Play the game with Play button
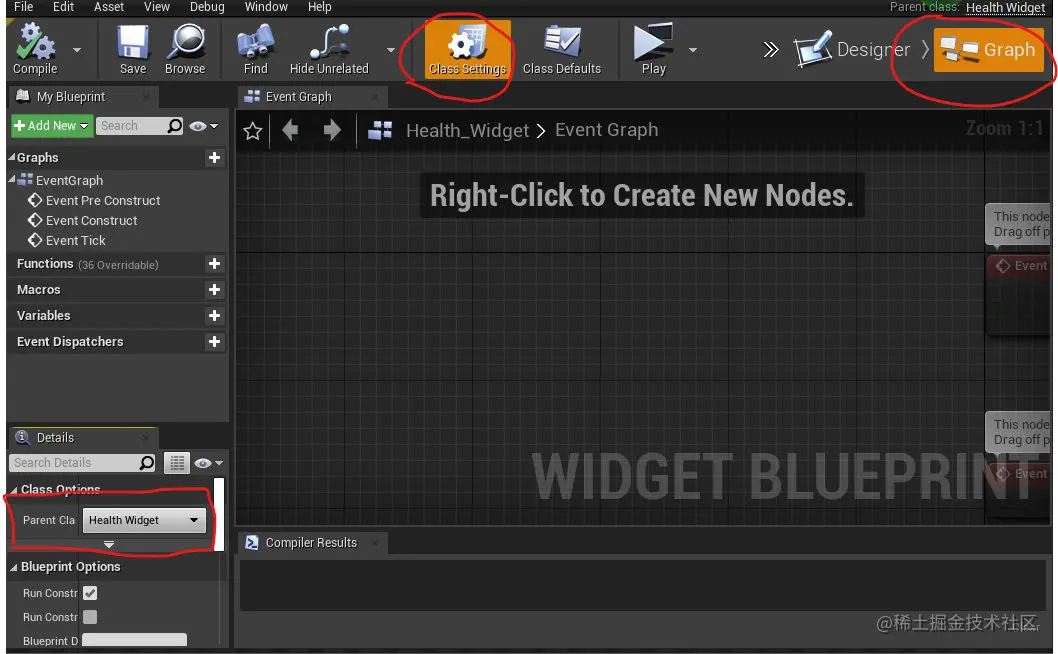1058x654 pixels. tap(653, 49)
